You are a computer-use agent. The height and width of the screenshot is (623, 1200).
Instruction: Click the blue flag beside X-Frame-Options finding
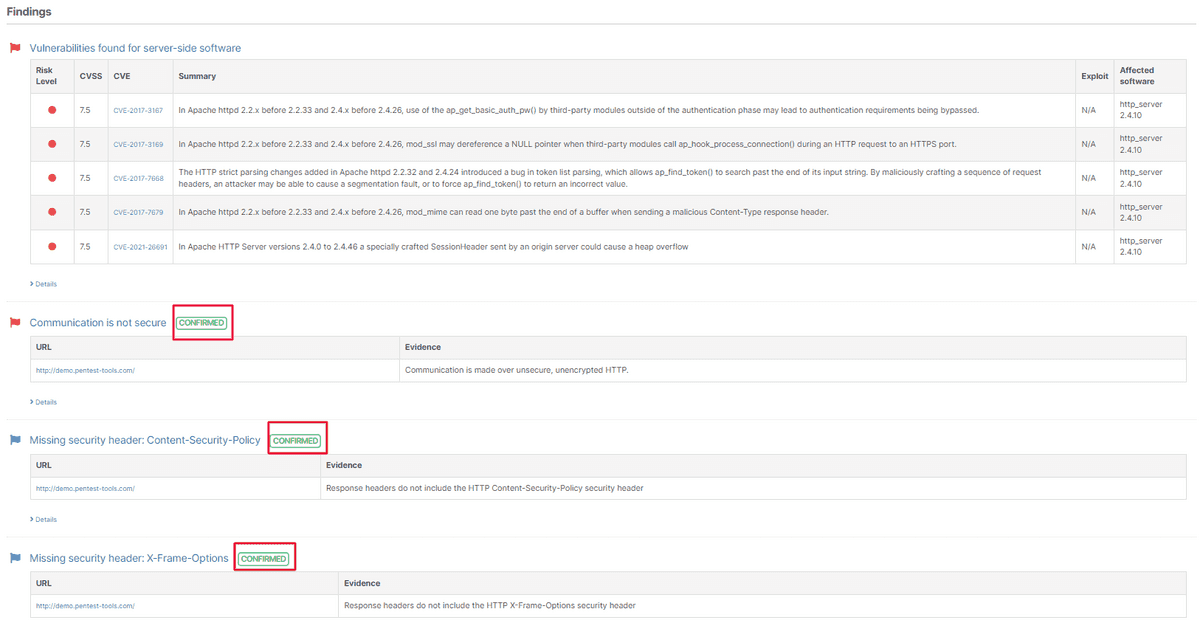(15, 558)
